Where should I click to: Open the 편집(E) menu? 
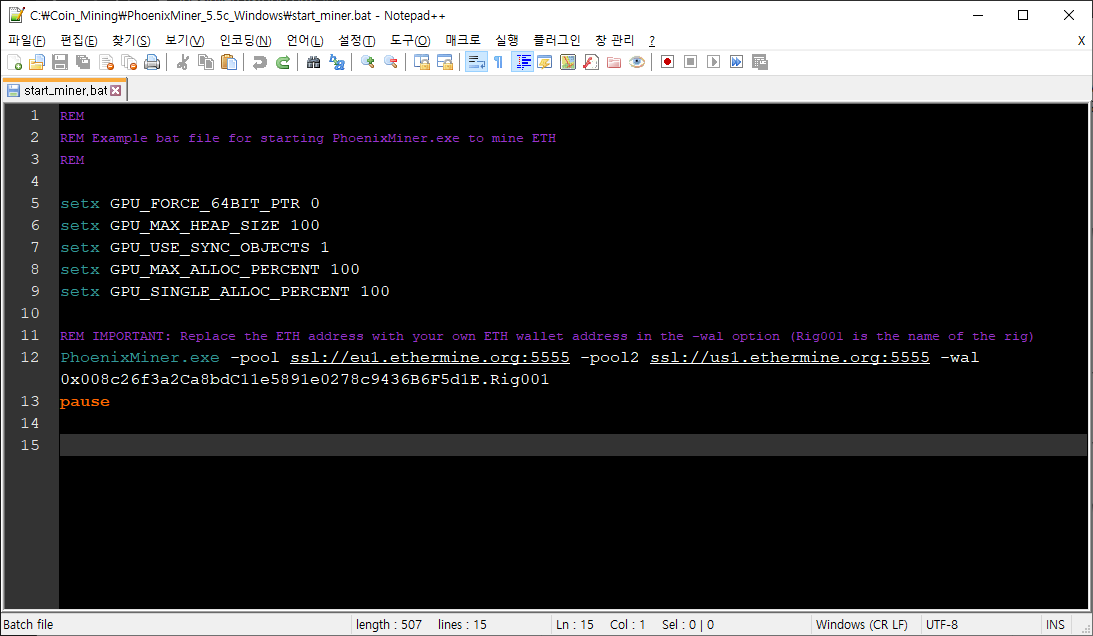click(x=79, y=40)
